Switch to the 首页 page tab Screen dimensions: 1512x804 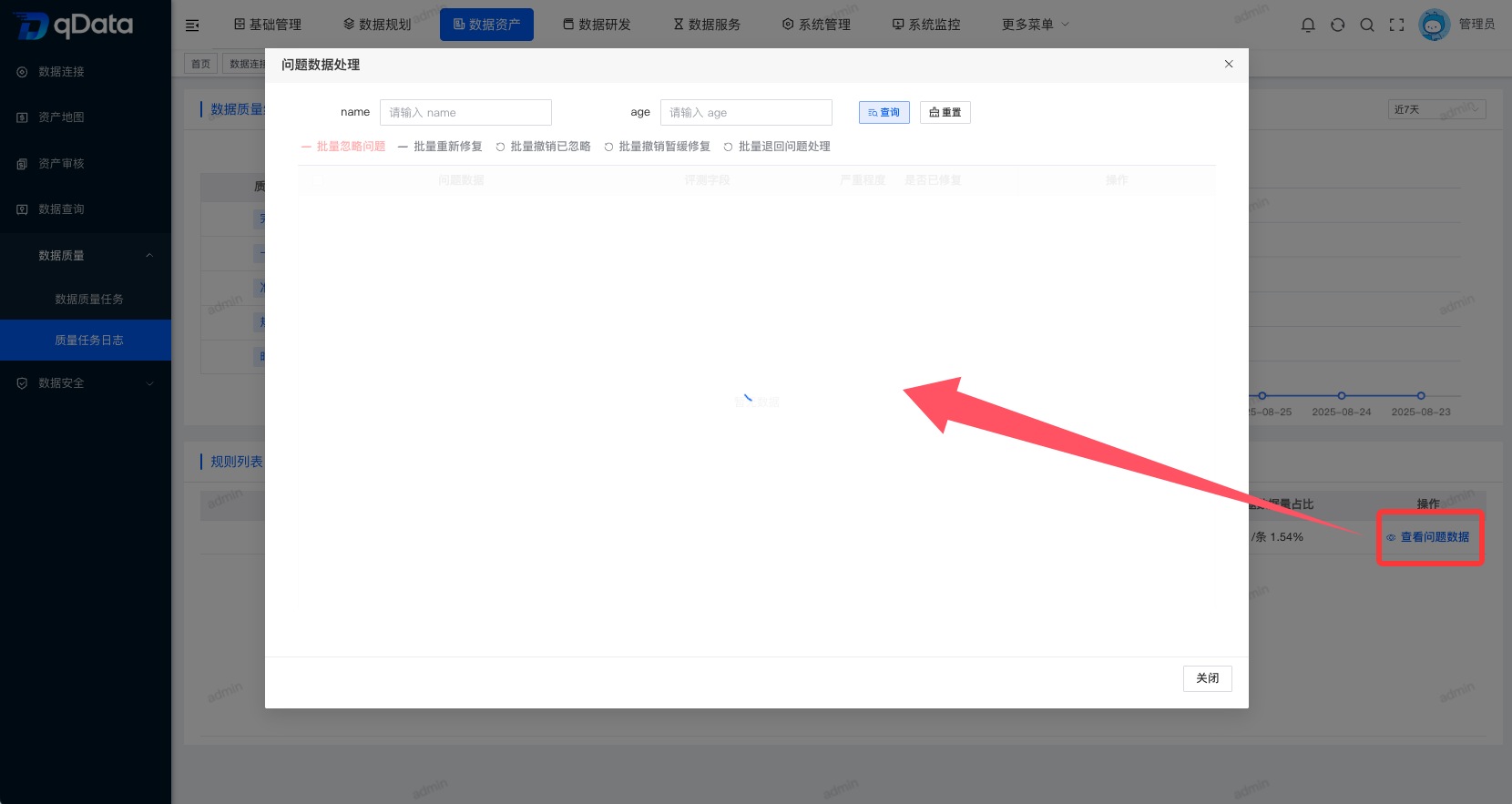pos(201,64)
